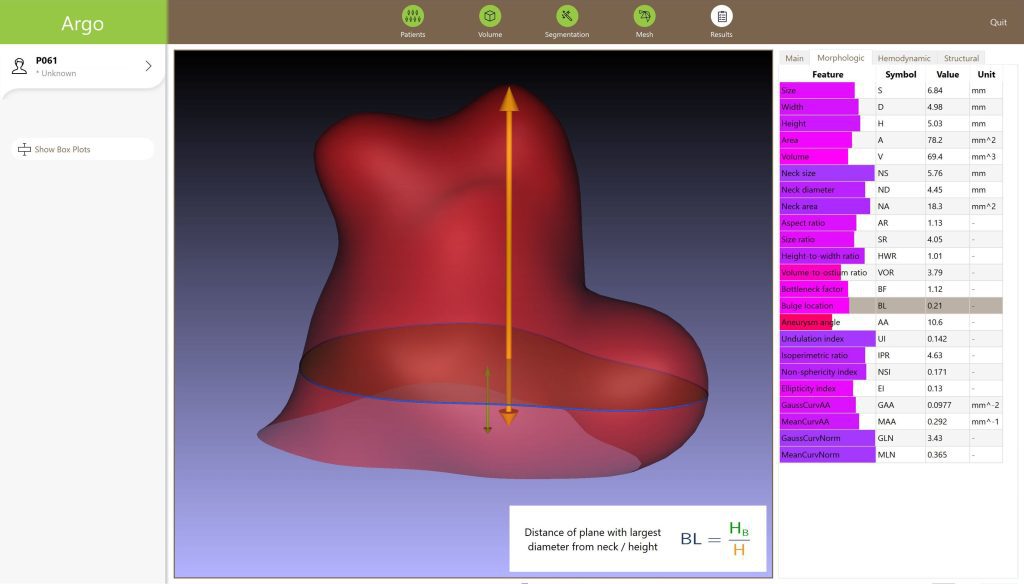Open the Patients section icon

(x=412, y=16)
